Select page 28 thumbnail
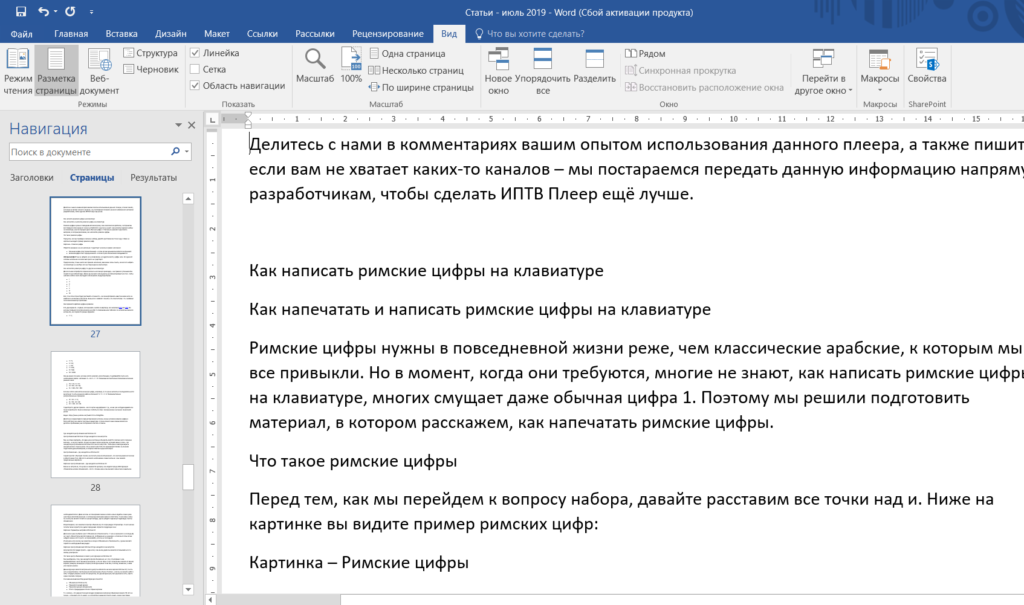 [96, 413]
